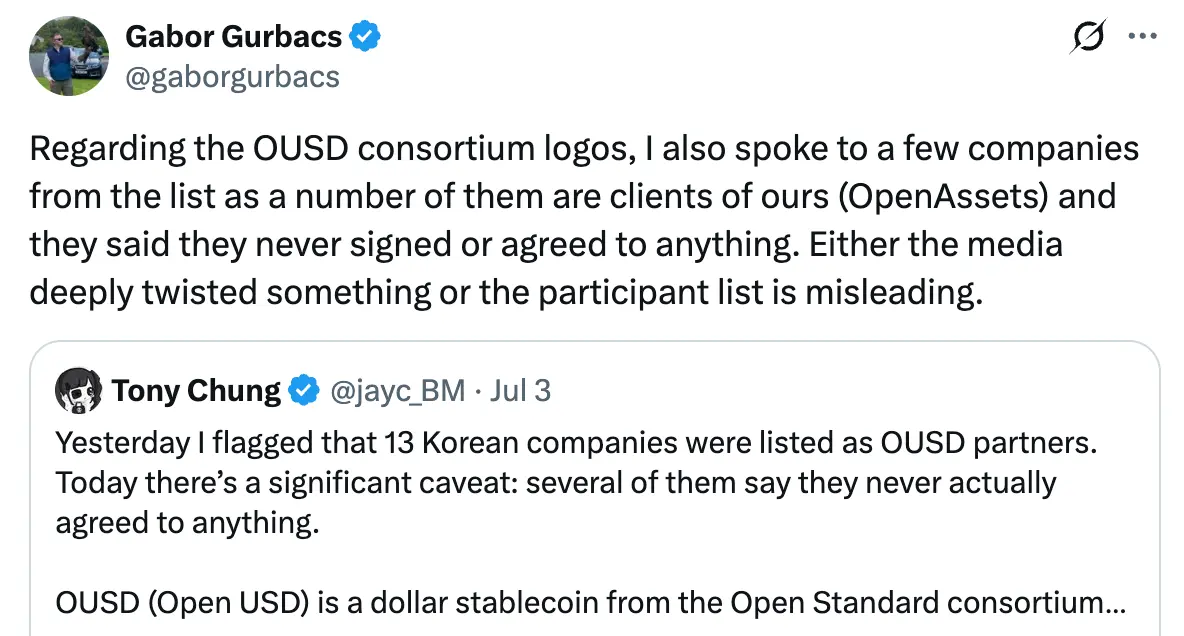Click the 'OUSD (Open USD) is a dollar stablecoin' line

click(x=590, y=603)
